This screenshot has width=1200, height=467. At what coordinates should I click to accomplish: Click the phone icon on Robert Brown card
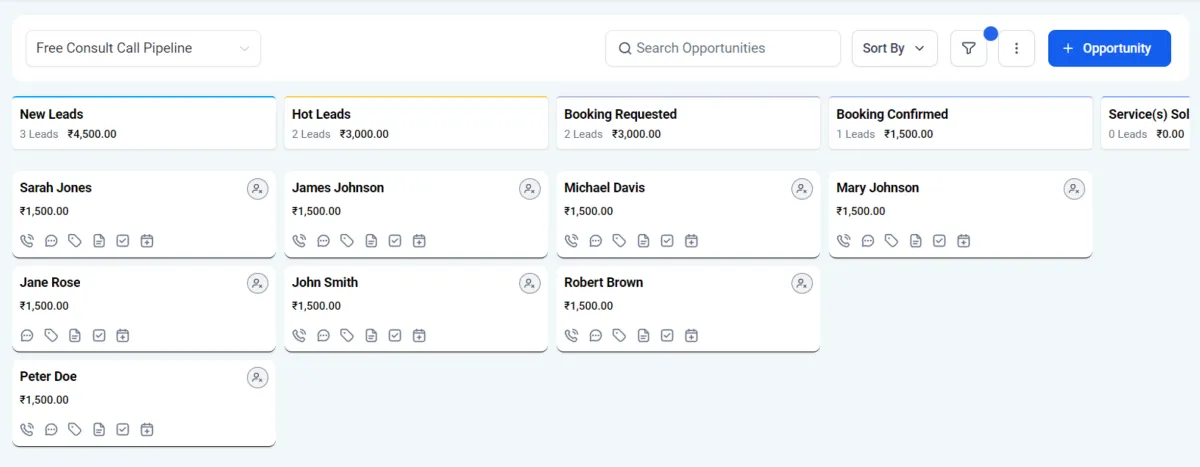pyautogui.click(x=571, y=336)
